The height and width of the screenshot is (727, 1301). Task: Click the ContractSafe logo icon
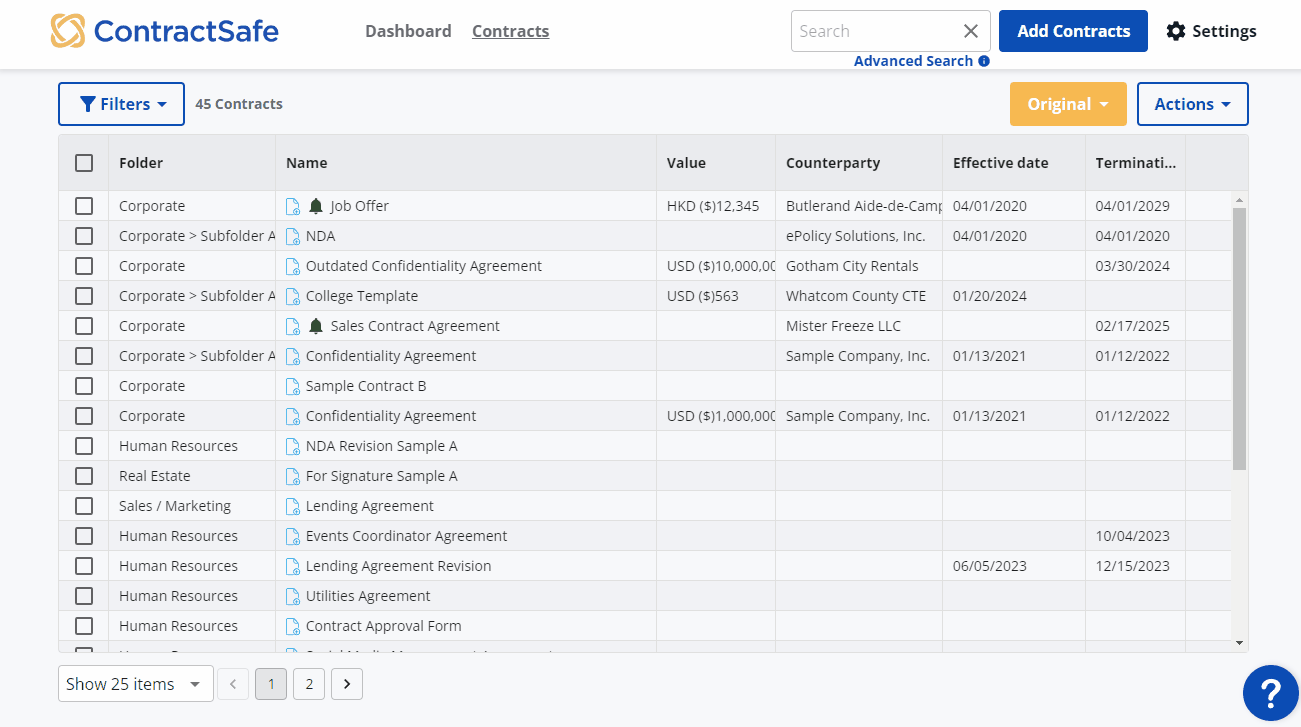[x=68, y=31]
